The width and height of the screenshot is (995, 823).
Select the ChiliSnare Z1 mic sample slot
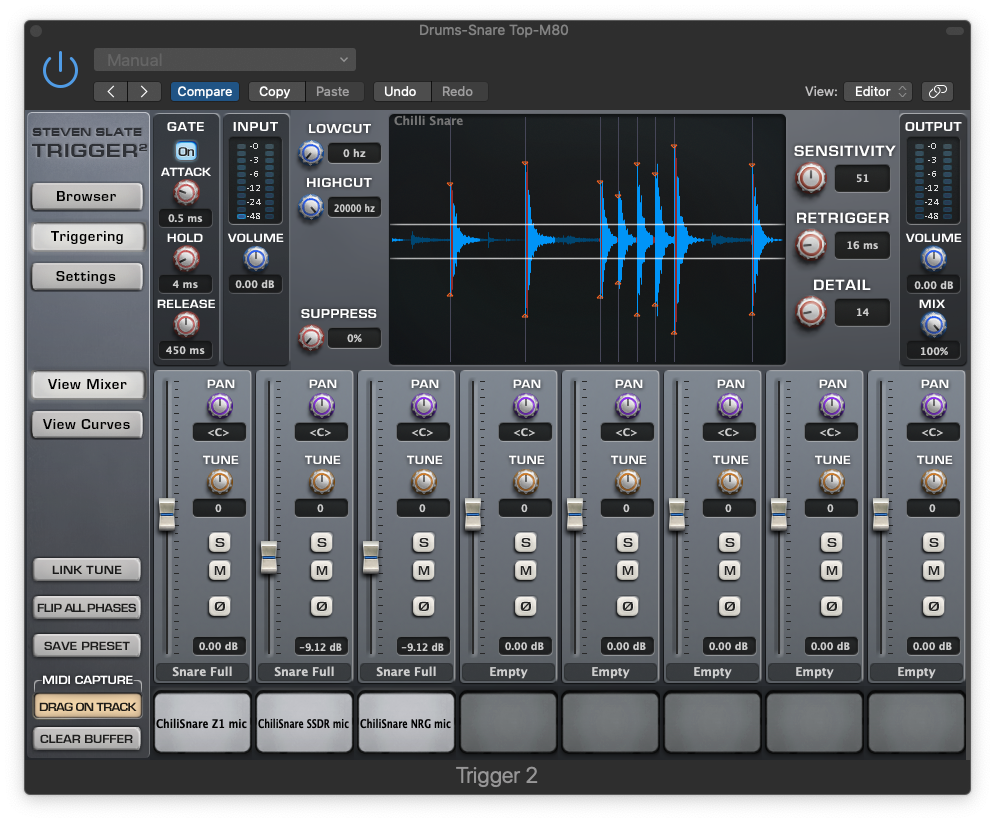[x=202, y=723]
